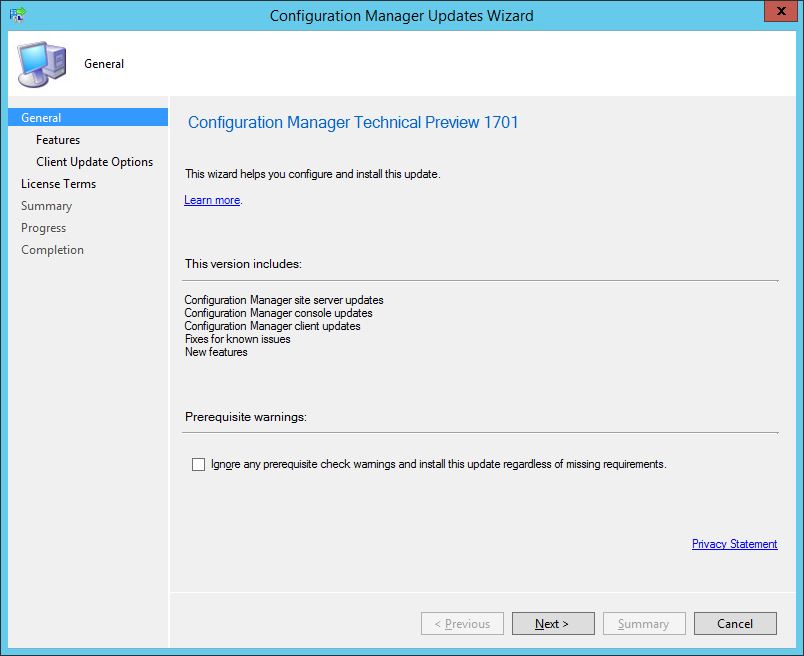Click the Next button to proceed

553,623
